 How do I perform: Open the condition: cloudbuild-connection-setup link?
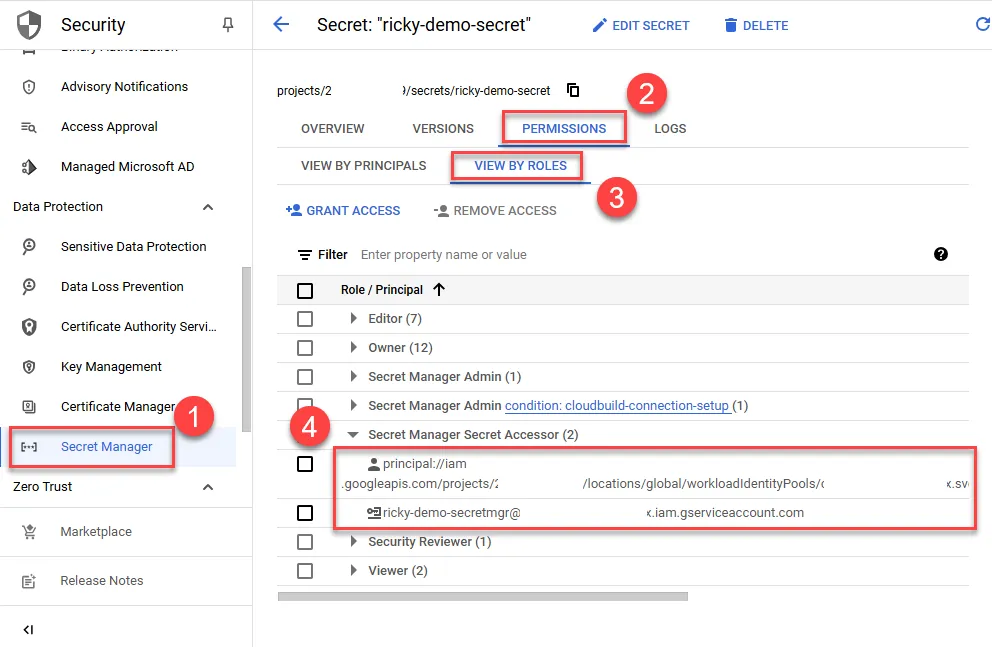pos(617,406)
